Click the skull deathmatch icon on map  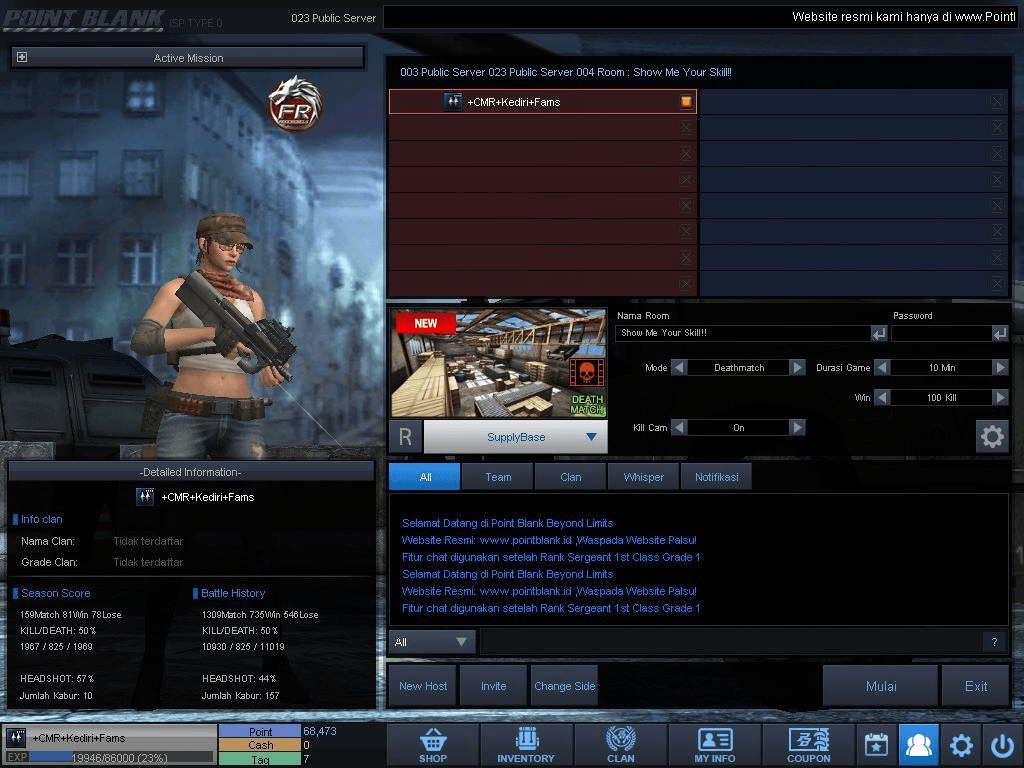(x=586, y=372)
